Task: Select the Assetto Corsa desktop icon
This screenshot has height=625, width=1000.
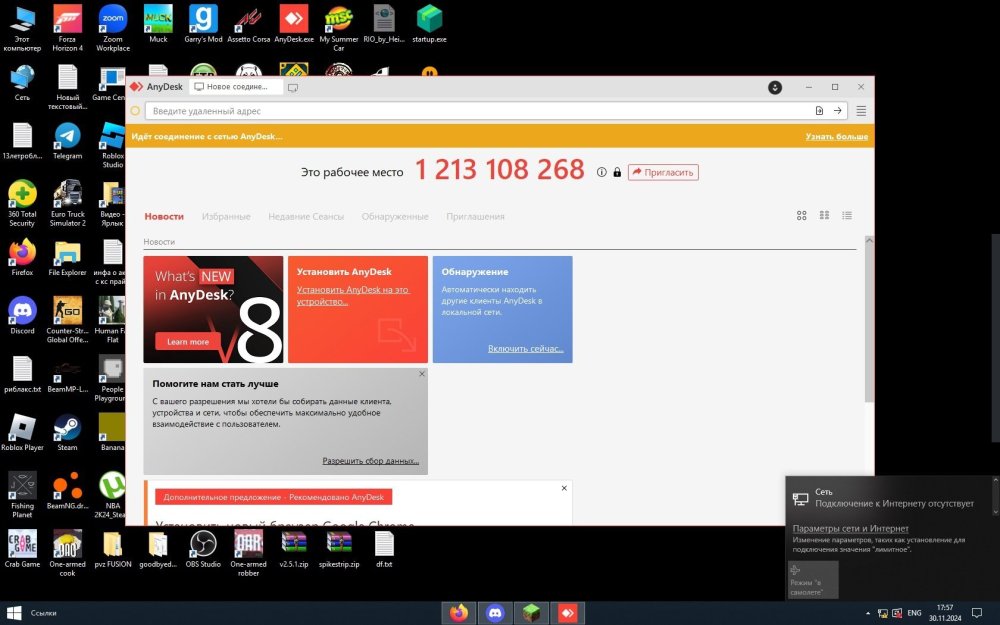Action: point(249,24)
